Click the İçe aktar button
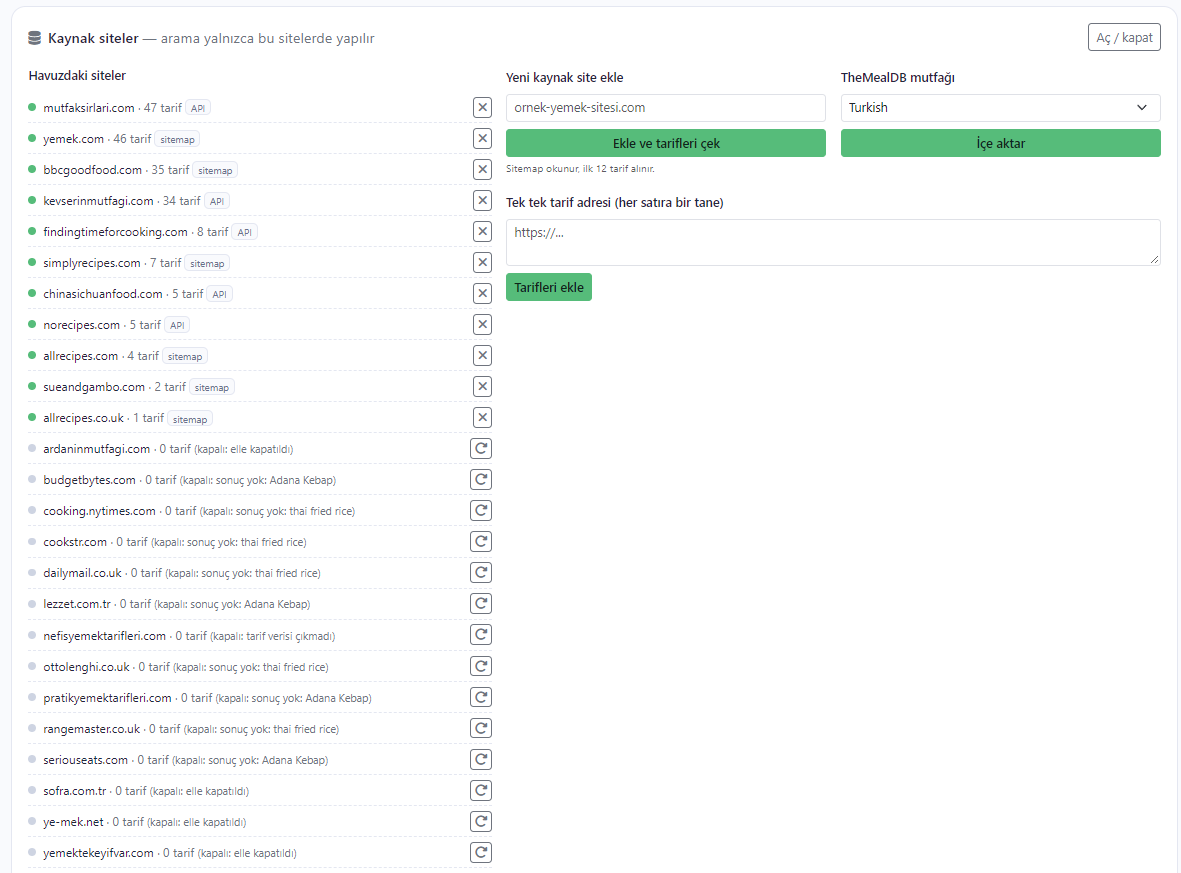The height and width of the screenshot is (873, 1181). point(1000,143)
